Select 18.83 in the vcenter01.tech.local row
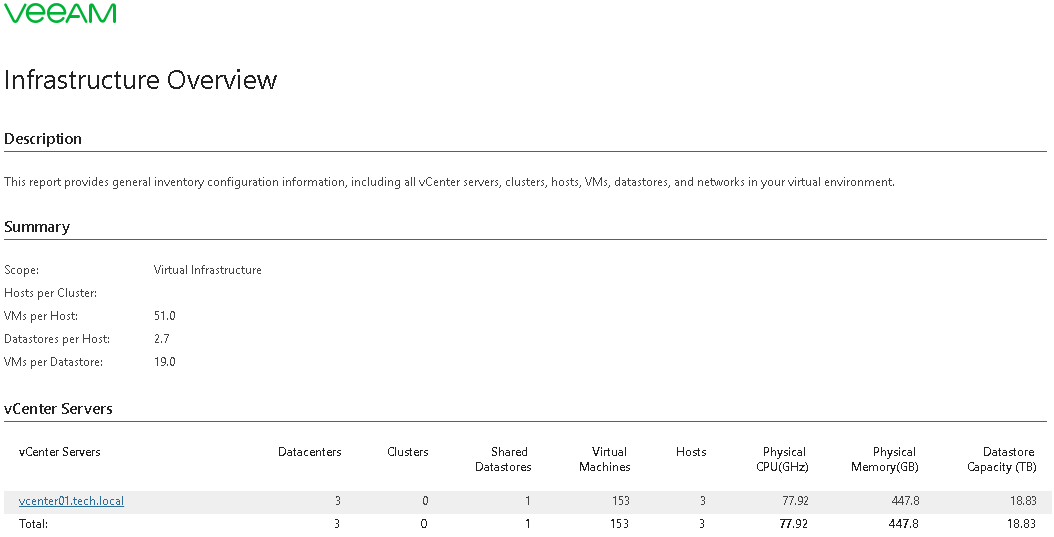The image size is (1054, 537). (x=1023, y=501)
